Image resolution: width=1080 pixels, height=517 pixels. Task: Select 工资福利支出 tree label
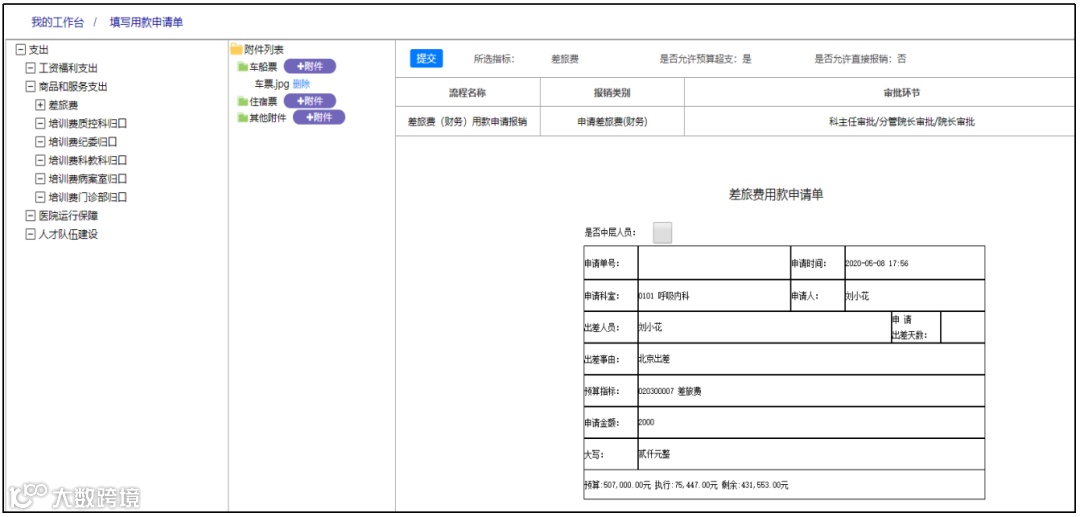[x=68, y=68]
